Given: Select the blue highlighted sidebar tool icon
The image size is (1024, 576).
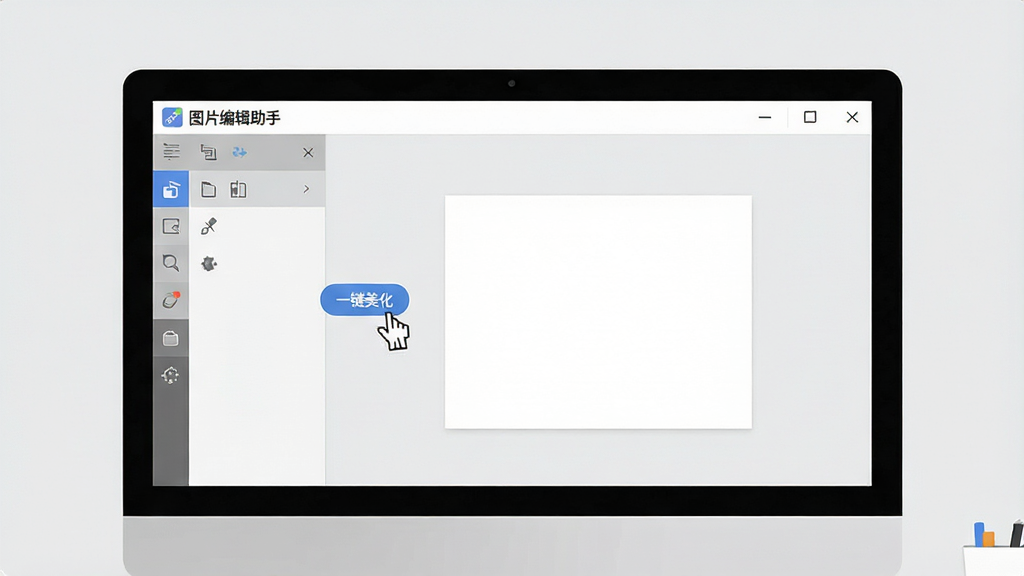Looking at the screenshot, I should click(171, 189).
